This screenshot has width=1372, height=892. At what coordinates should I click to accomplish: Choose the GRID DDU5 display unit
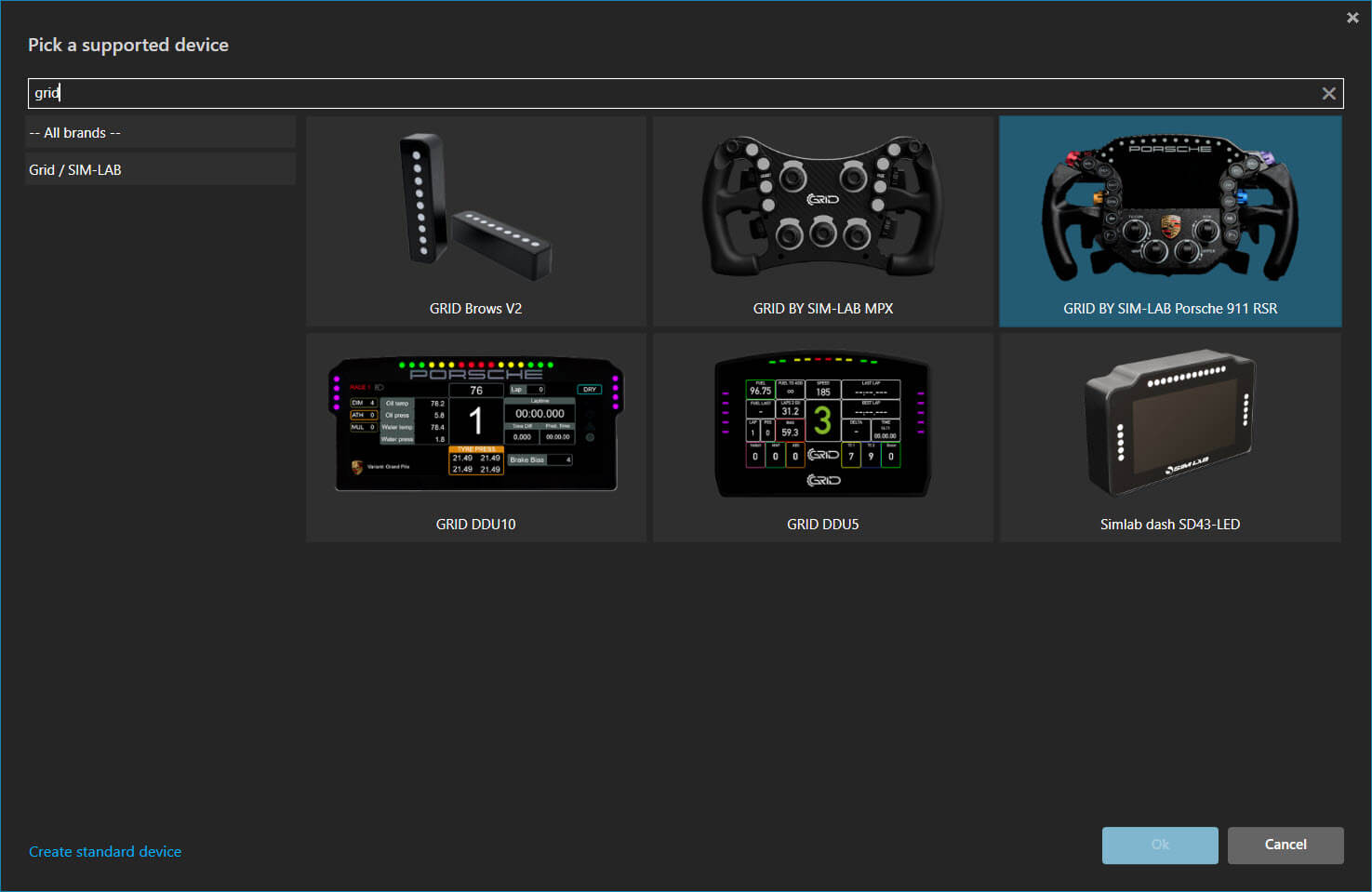(x=822, y=437)
